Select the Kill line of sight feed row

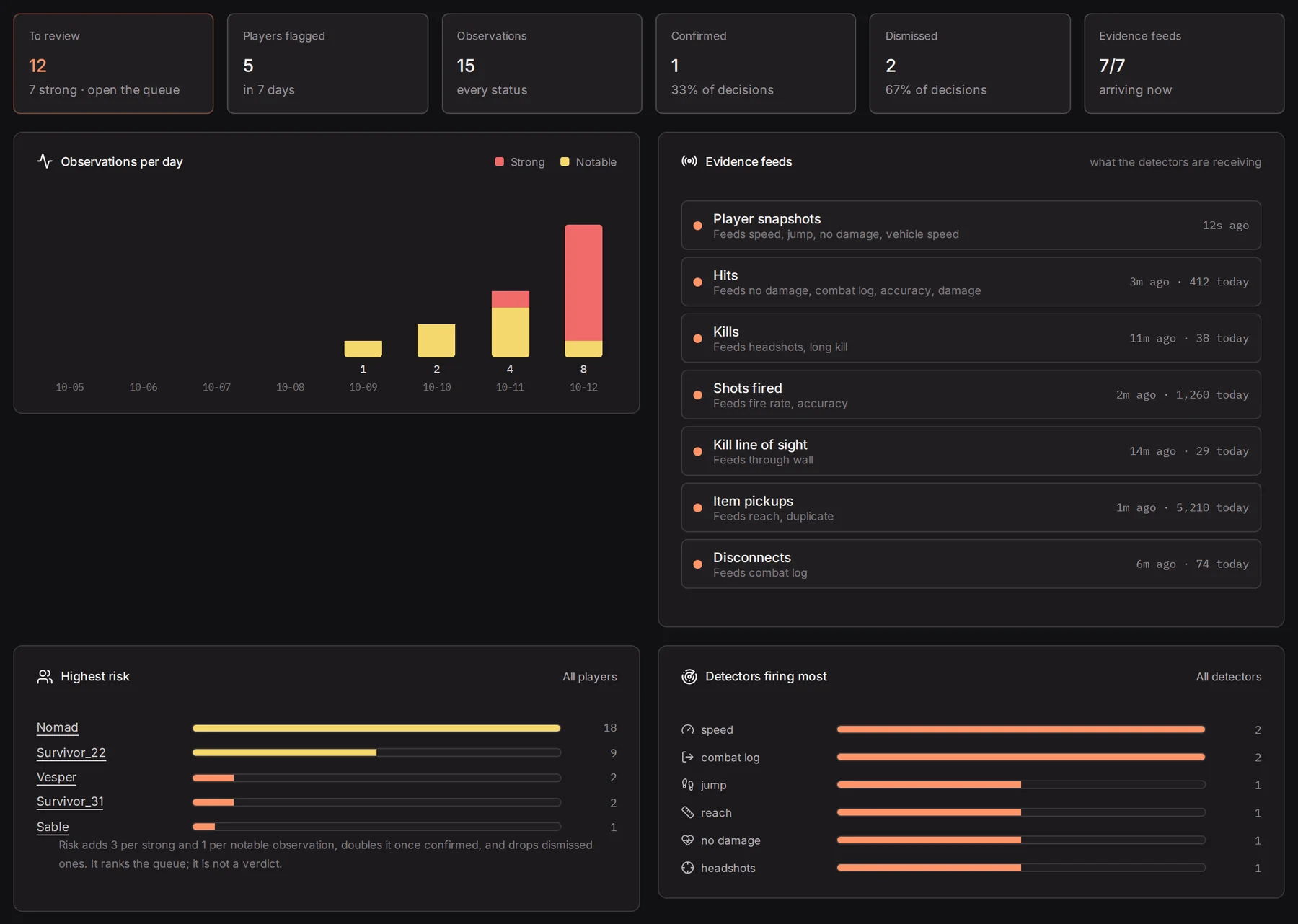[x=971, y=451]
